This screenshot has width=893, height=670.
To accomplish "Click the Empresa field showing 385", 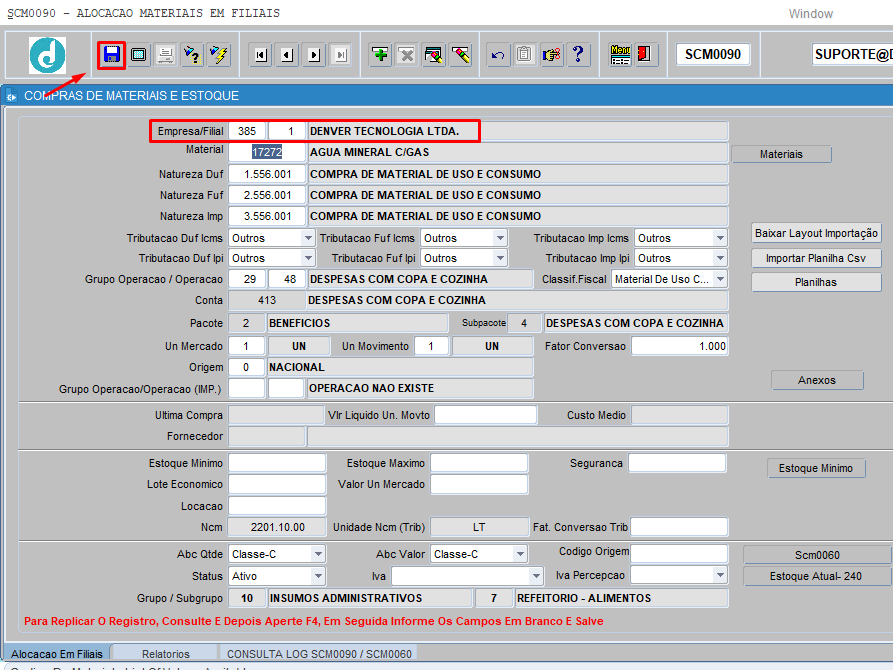I will tap(247, 131).
